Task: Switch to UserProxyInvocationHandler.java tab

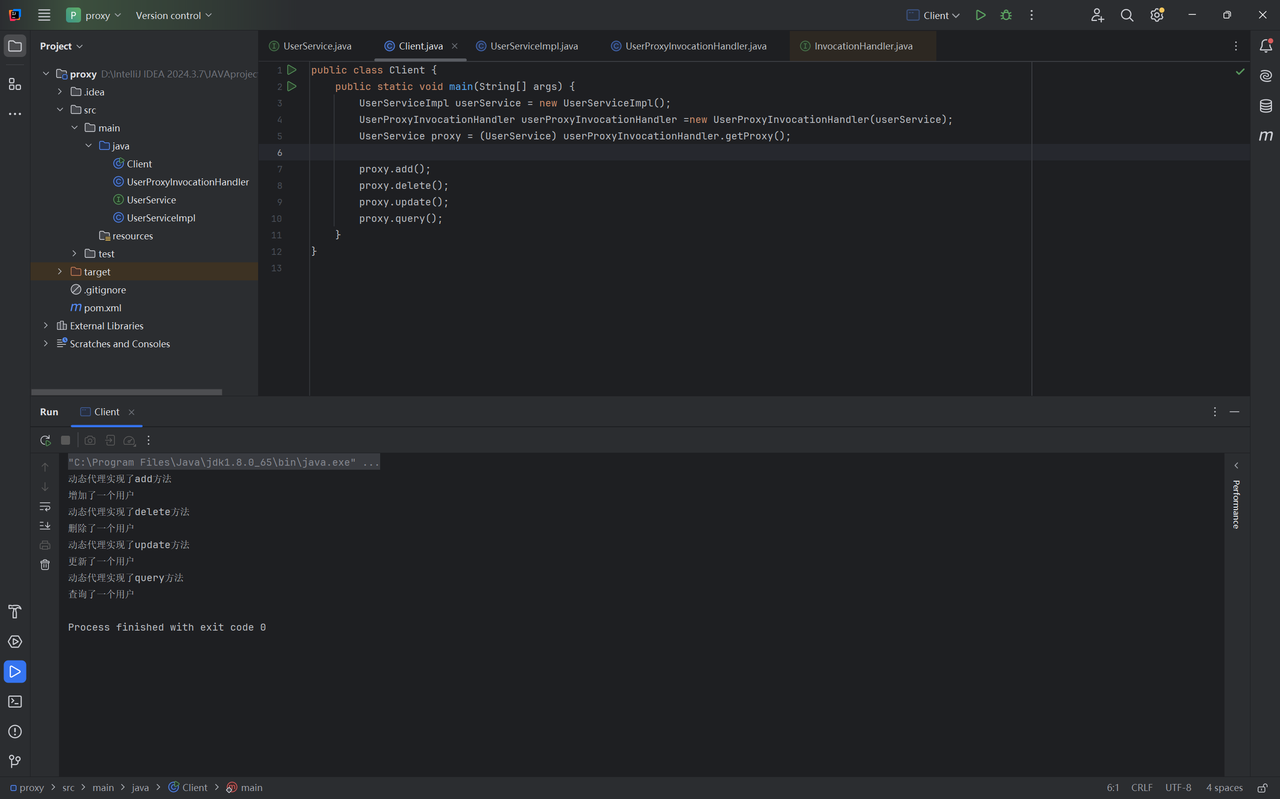Action: tap(689, 46)
